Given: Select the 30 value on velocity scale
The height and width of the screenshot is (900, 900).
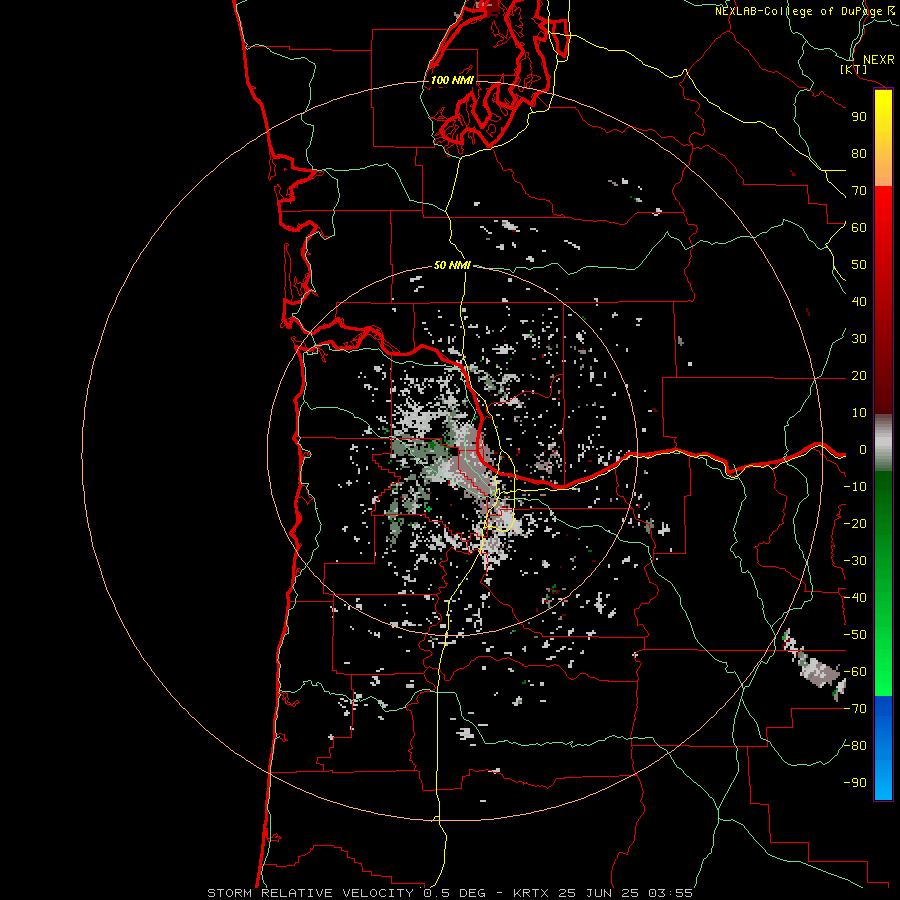Looking at the screenshot, I should pos(859,339).
